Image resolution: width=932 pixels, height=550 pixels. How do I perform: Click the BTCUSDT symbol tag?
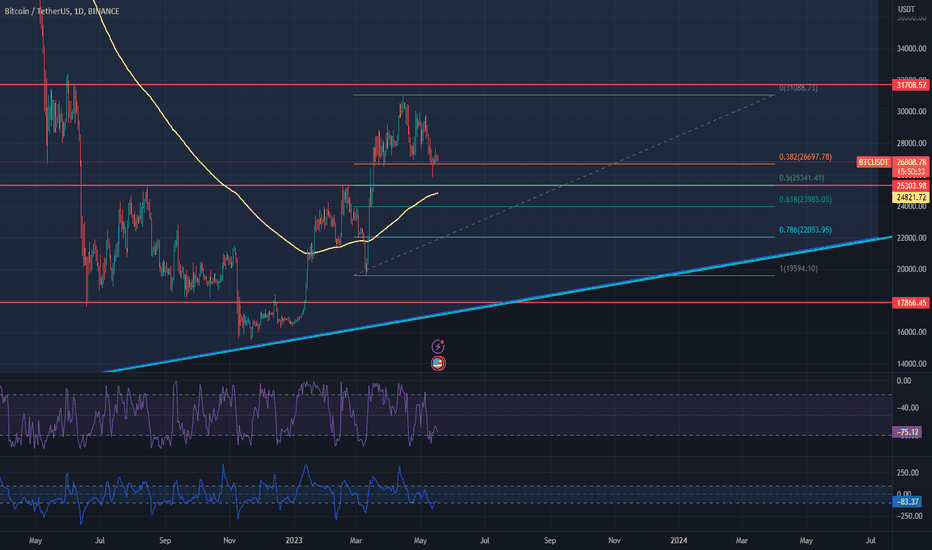[x=874, y=162]
